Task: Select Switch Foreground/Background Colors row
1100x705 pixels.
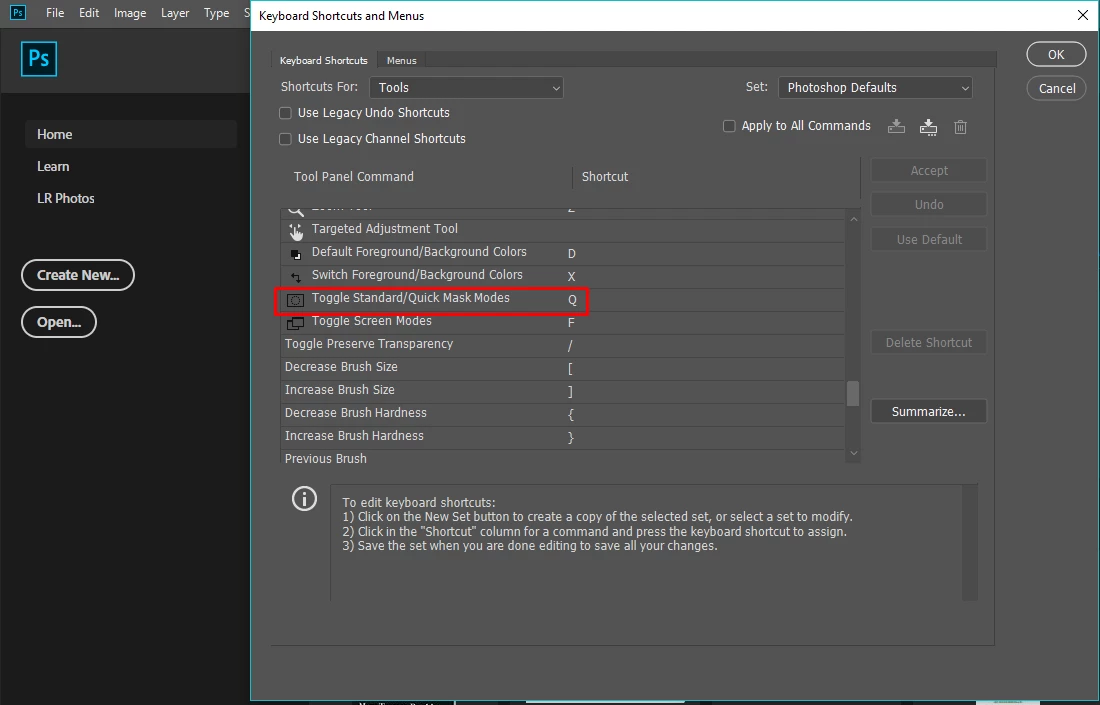Action: [x=563, y=276]
